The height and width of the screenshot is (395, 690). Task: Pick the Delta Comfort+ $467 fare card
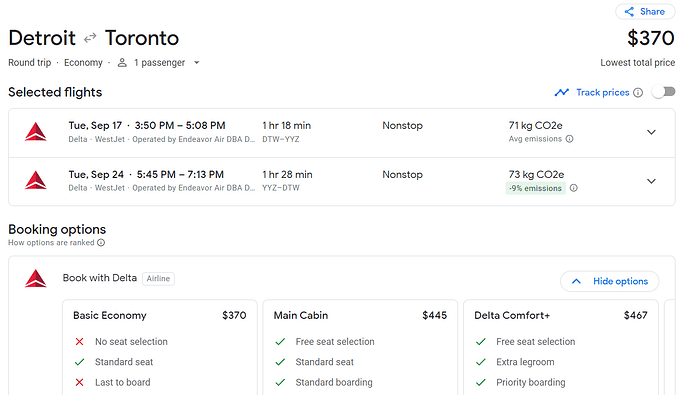point(561,347)
